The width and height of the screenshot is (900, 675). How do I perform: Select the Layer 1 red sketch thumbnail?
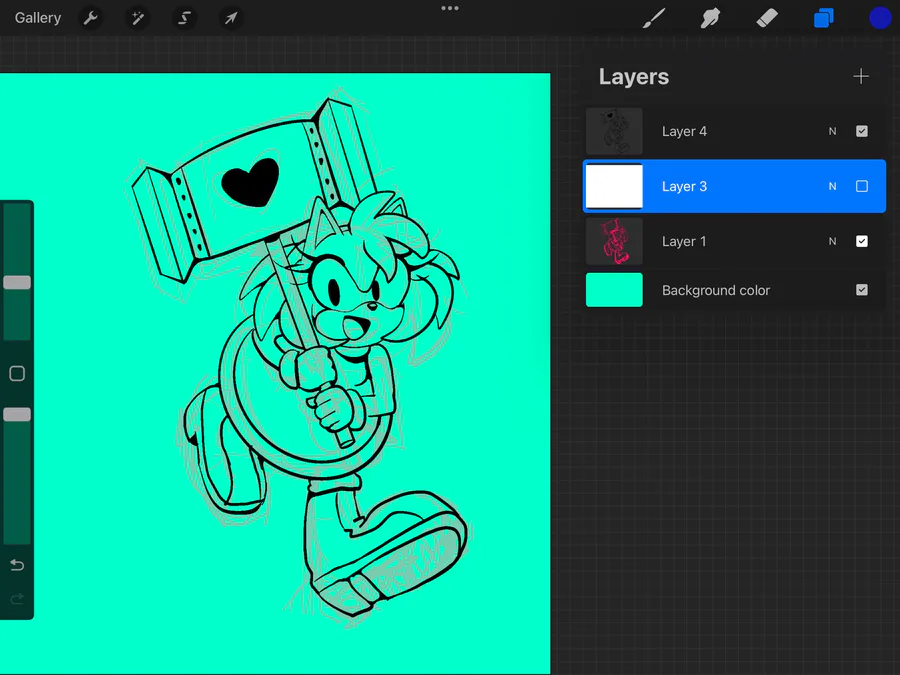click(614, 241)
